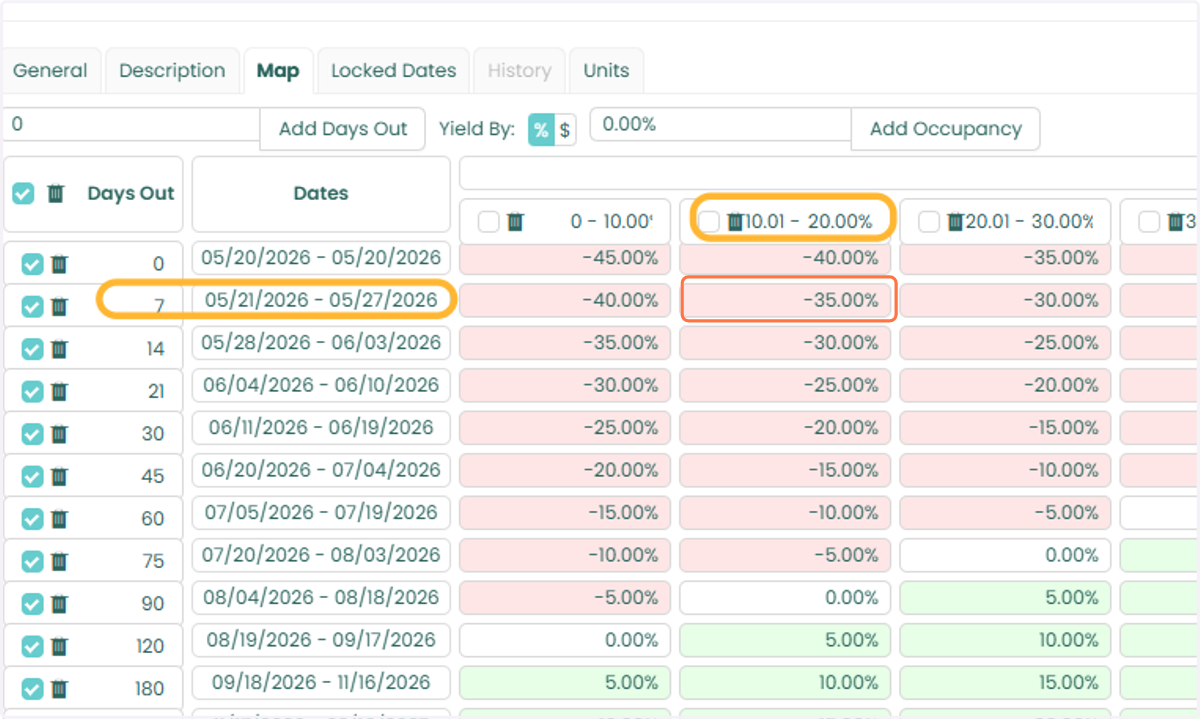Toggle the checkbox for Days Out 21
Viewport: 1200px width, 719px height.
point(32,391)
